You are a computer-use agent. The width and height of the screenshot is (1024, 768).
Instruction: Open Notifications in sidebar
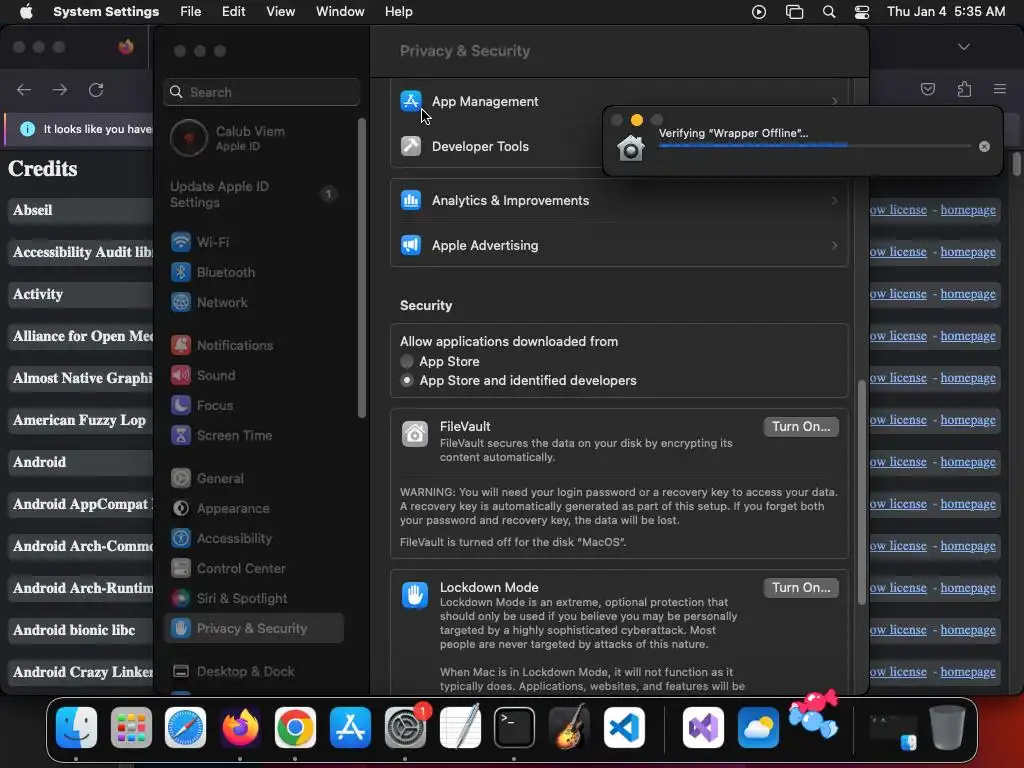pyautogui.click(x=255, y=345)
